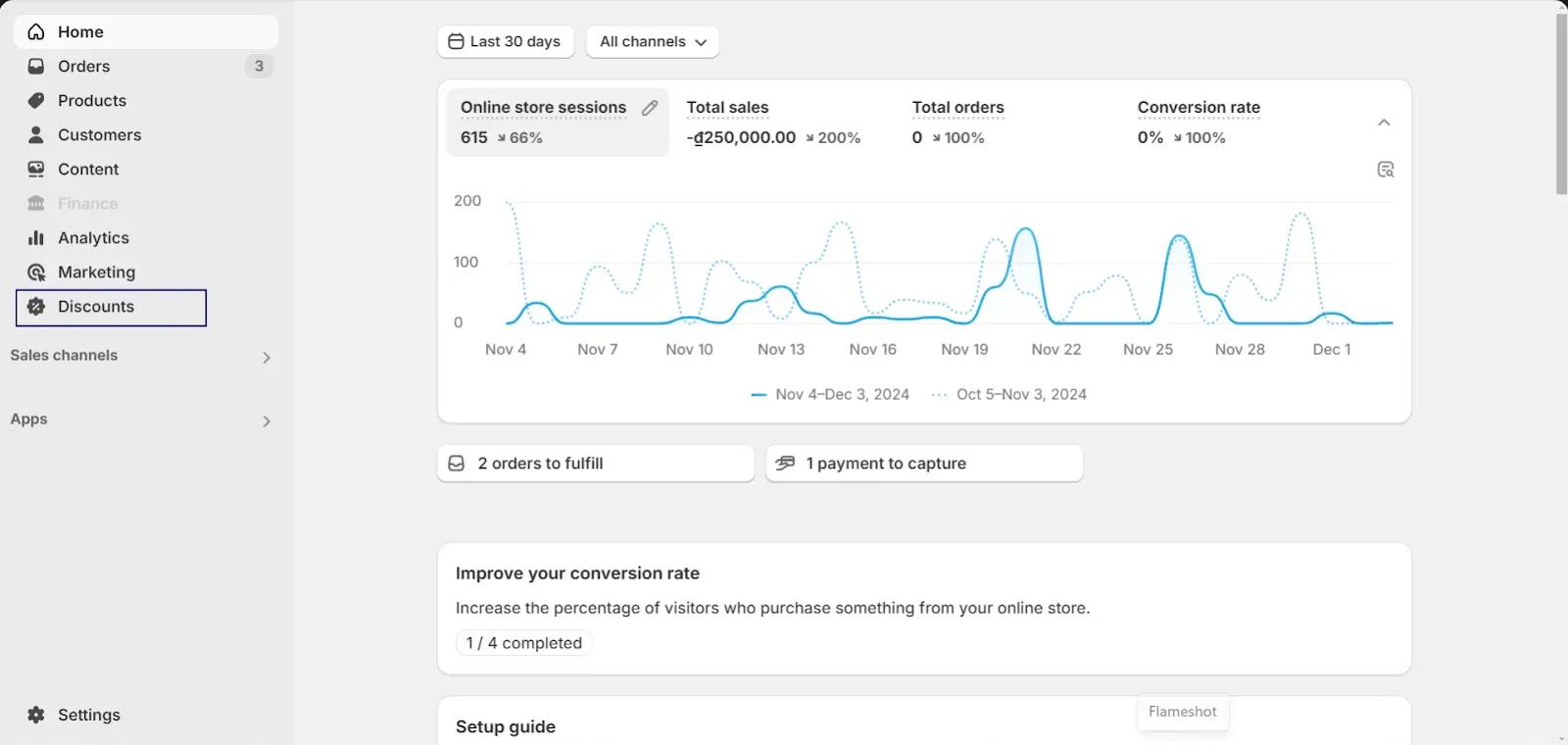
Task: Click the Products tag icon
Action: tap(36, 101)
